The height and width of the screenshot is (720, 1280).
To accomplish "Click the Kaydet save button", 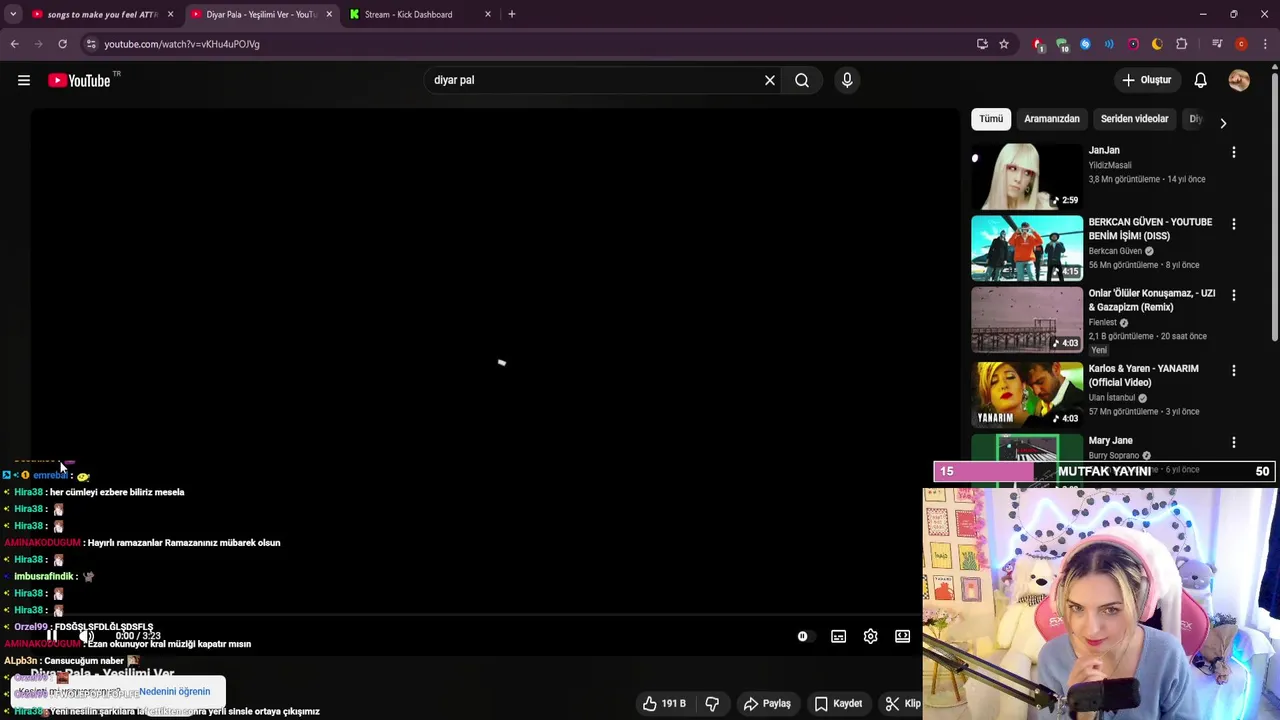I will (838, 704).
